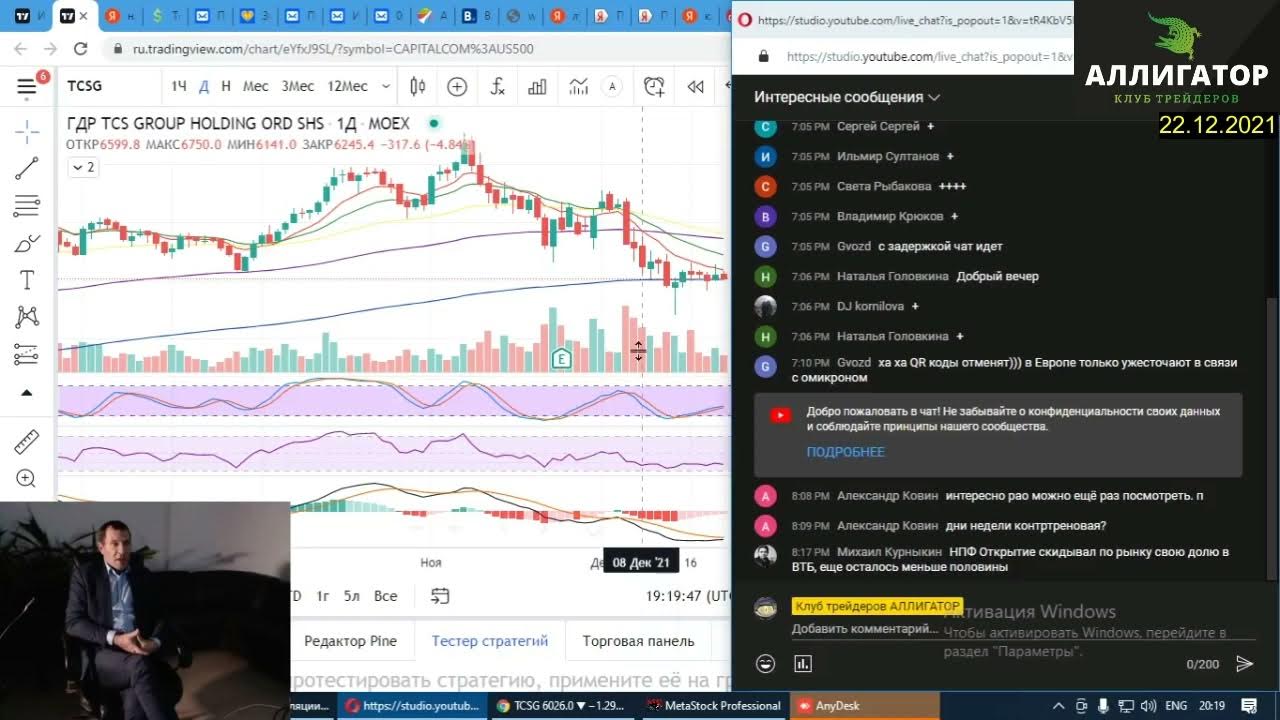Open emoji picker in the chat input

point(765,663)
